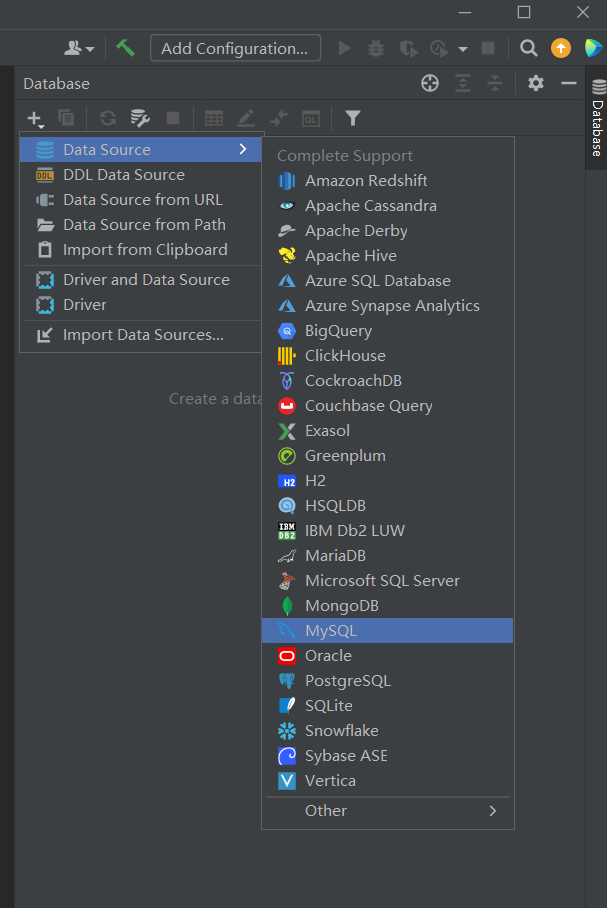
Task: Open the filter funnel icon
Action: pos(353,118)
